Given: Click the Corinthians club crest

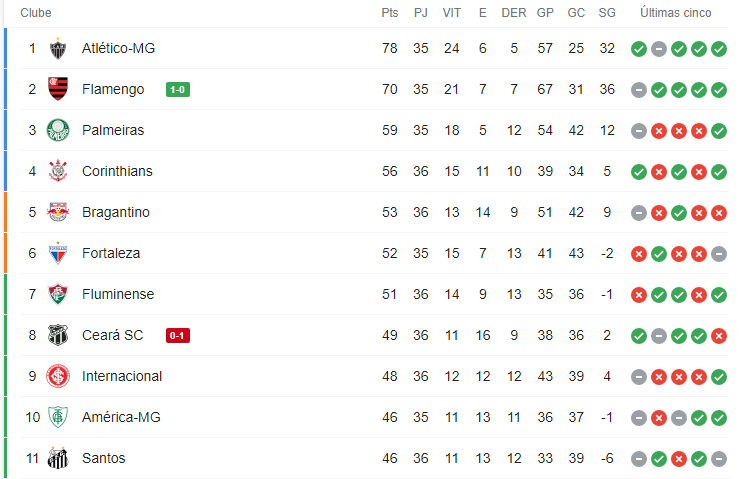Looking at the screenshot, I should point(58,171).
